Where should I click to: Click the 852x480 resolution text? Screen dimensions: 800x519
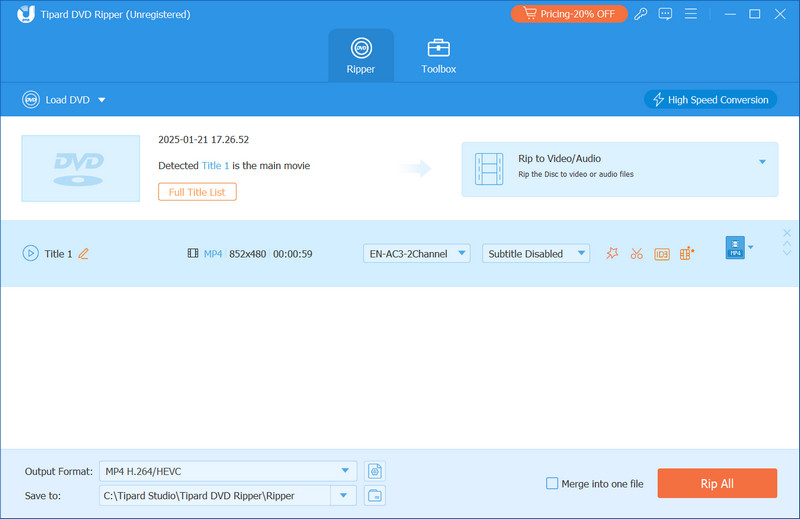[247, 254]
